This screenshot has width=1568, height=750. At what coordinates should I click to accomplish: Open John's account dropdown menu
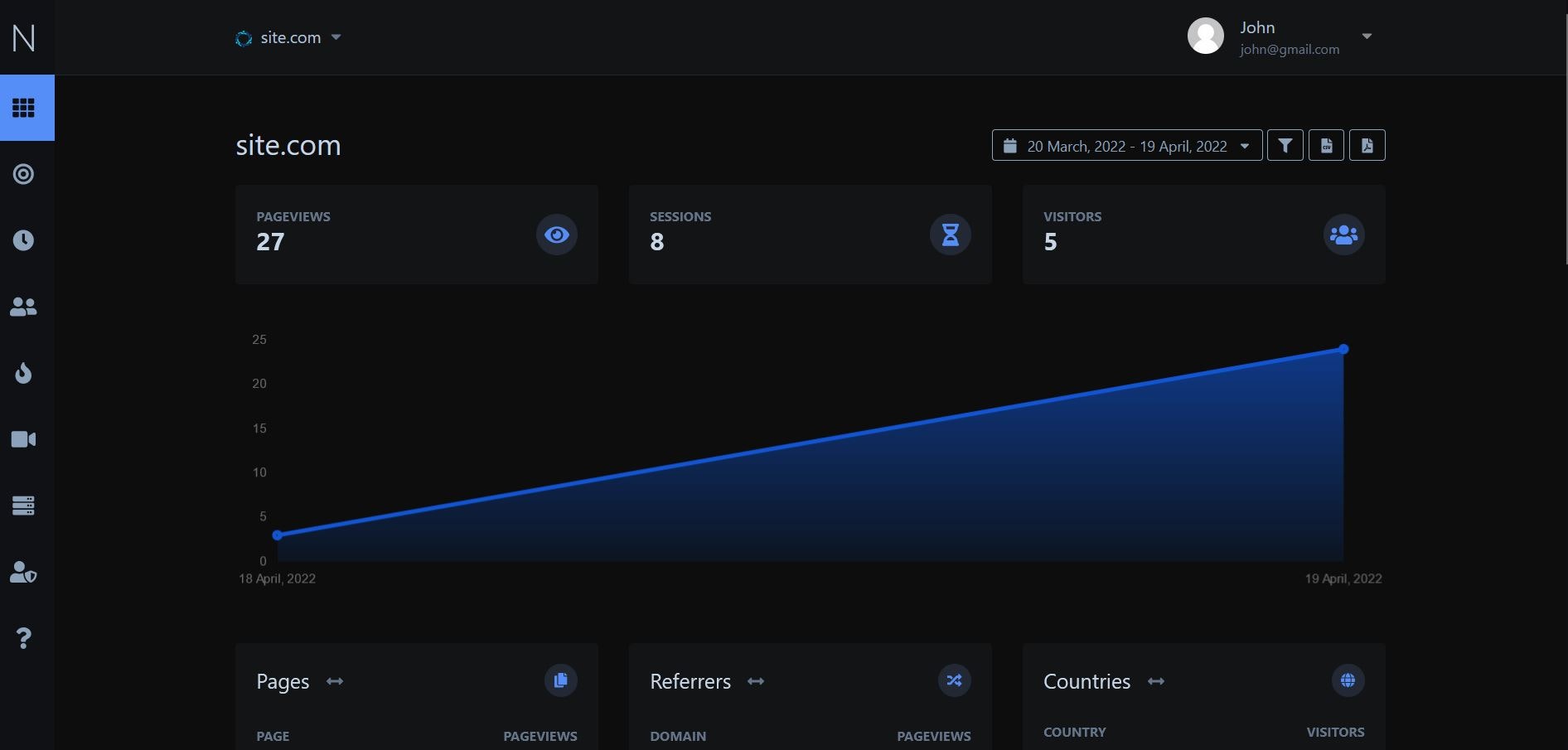[1367, 36]
